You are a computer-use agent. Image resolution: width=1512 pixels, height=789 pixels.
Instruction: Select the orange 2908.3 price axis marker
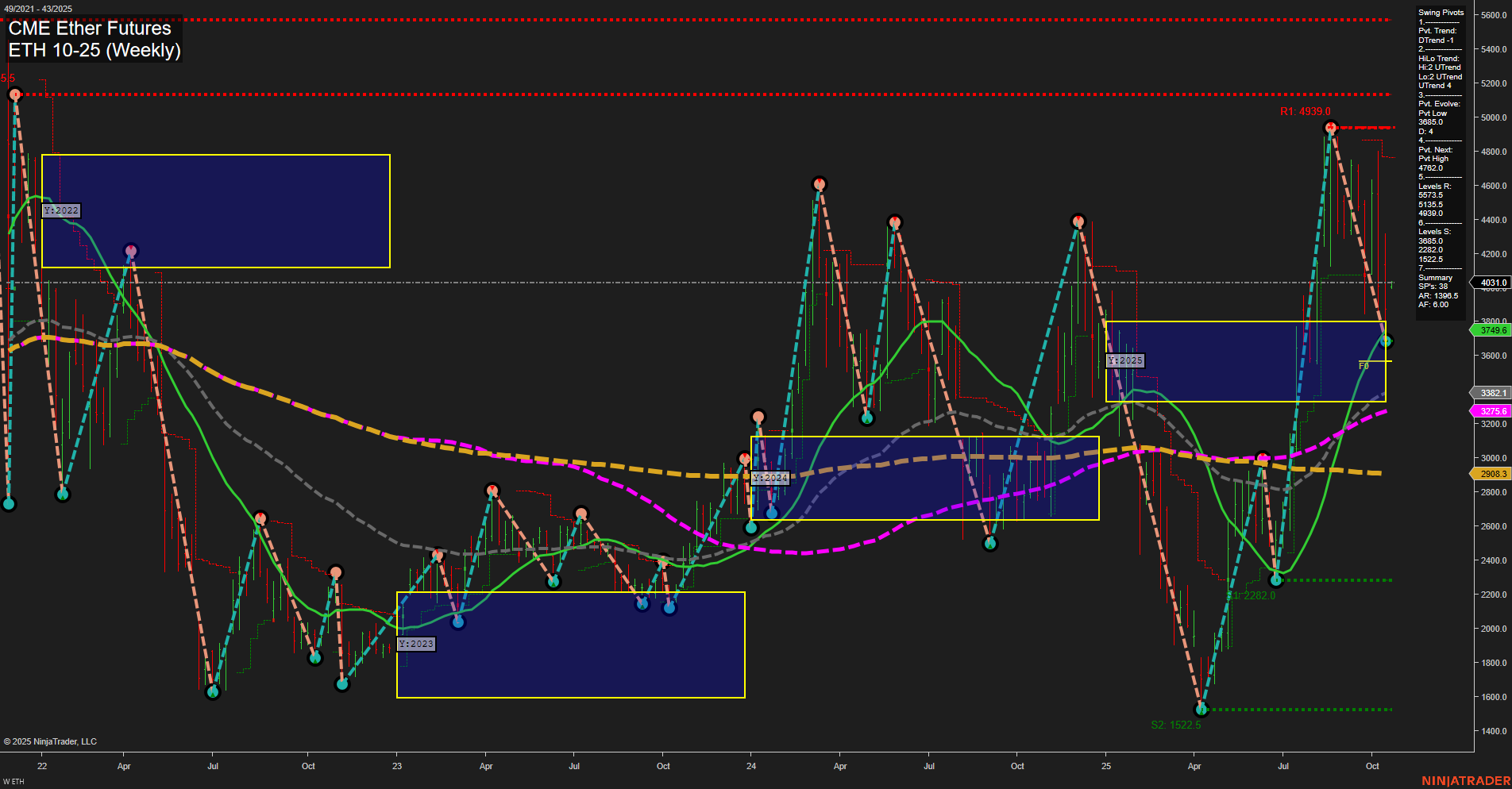tap(1492, 473)
